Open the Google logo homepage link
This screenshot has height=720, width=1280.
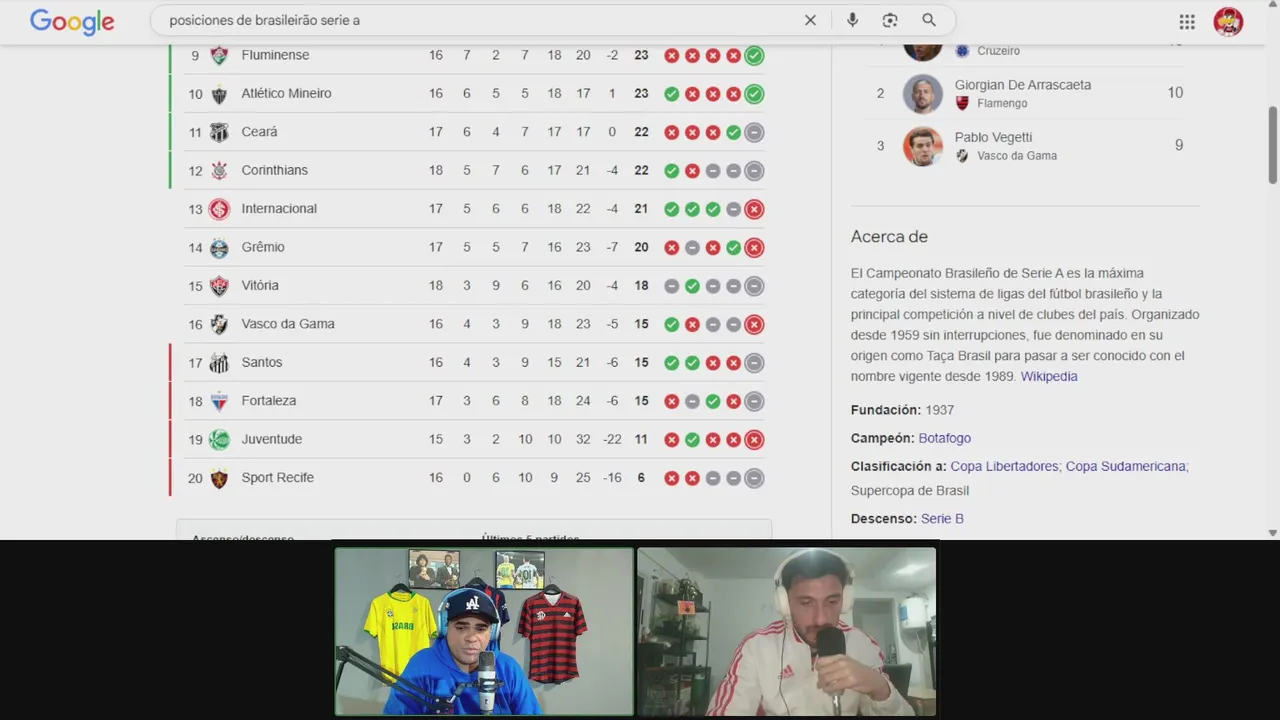pyautogui.click(x=72, y=21)
